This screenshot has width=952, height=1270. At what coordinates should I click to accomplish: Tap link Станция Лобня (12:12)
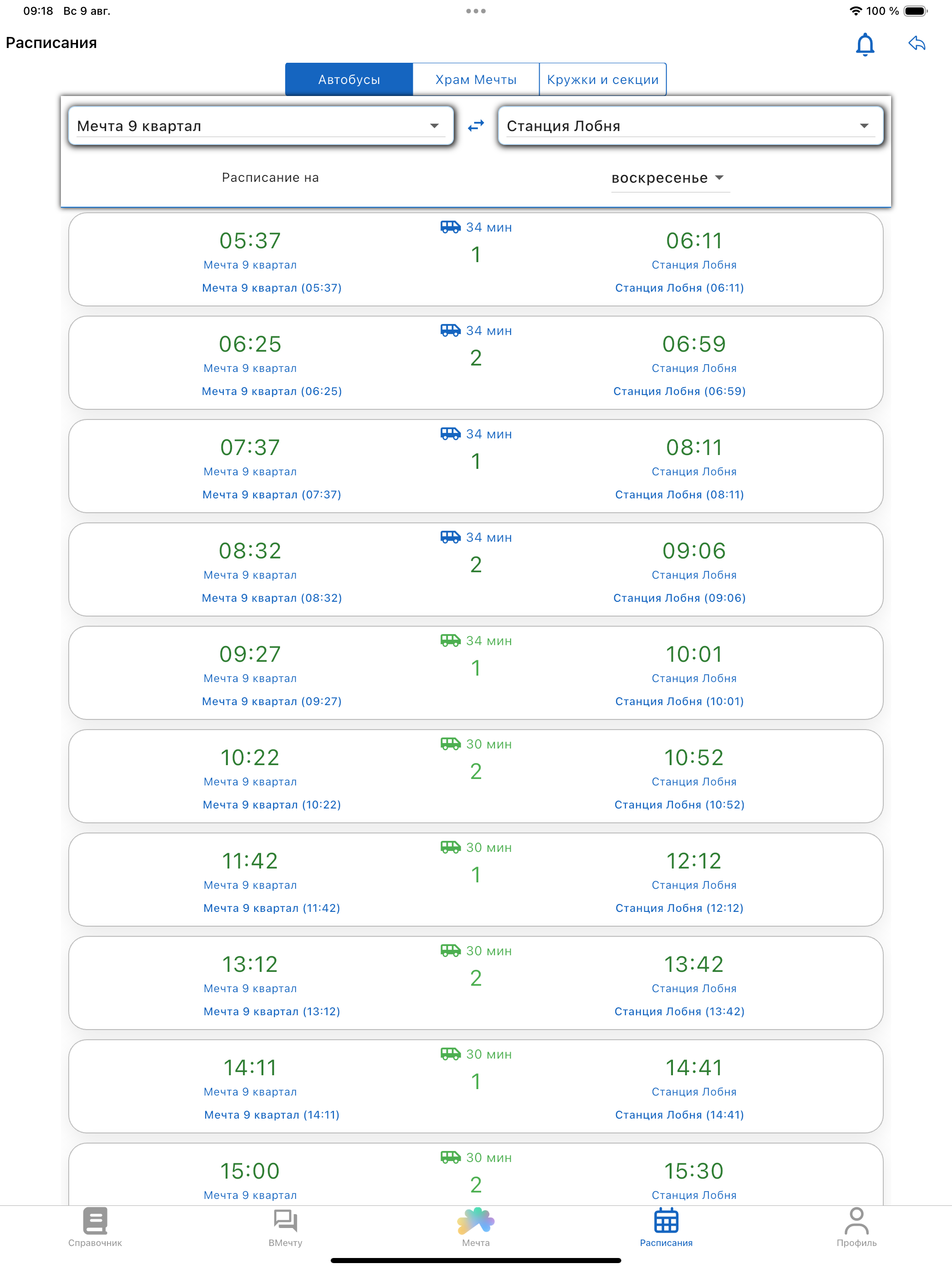tap(679, 908)
